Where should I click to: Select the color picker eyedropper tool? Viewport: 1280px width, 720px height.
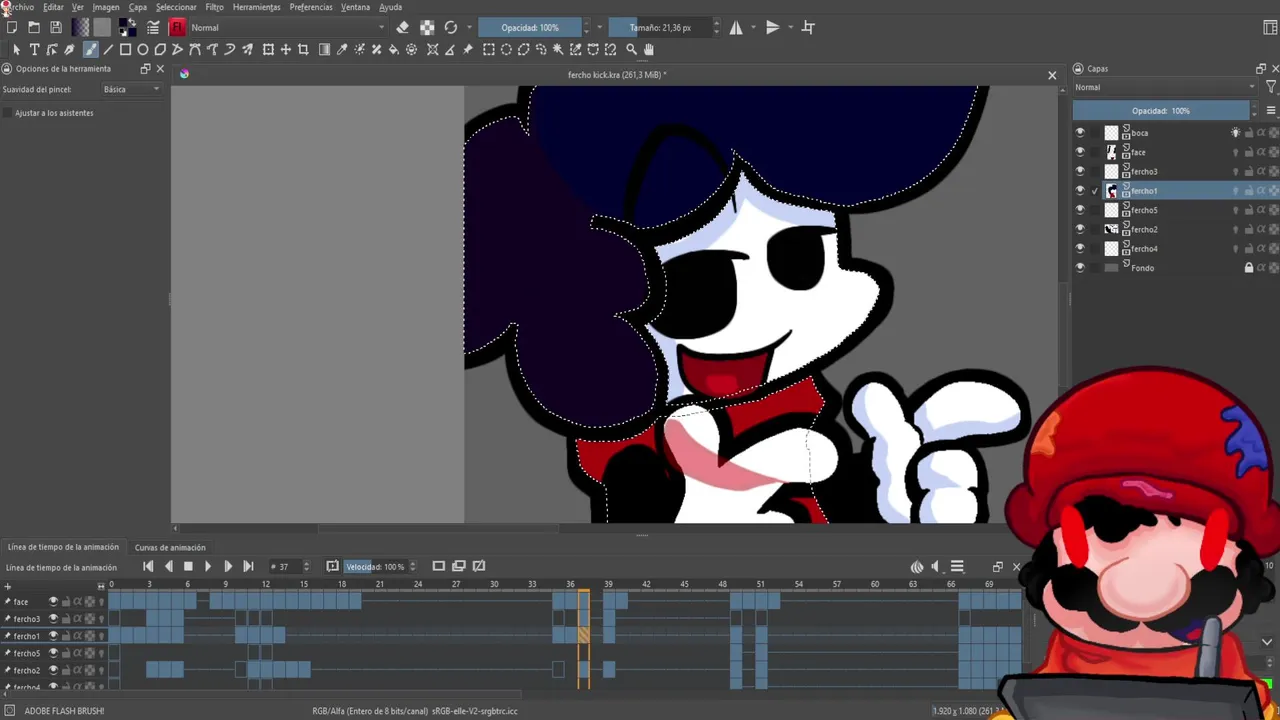342,49
